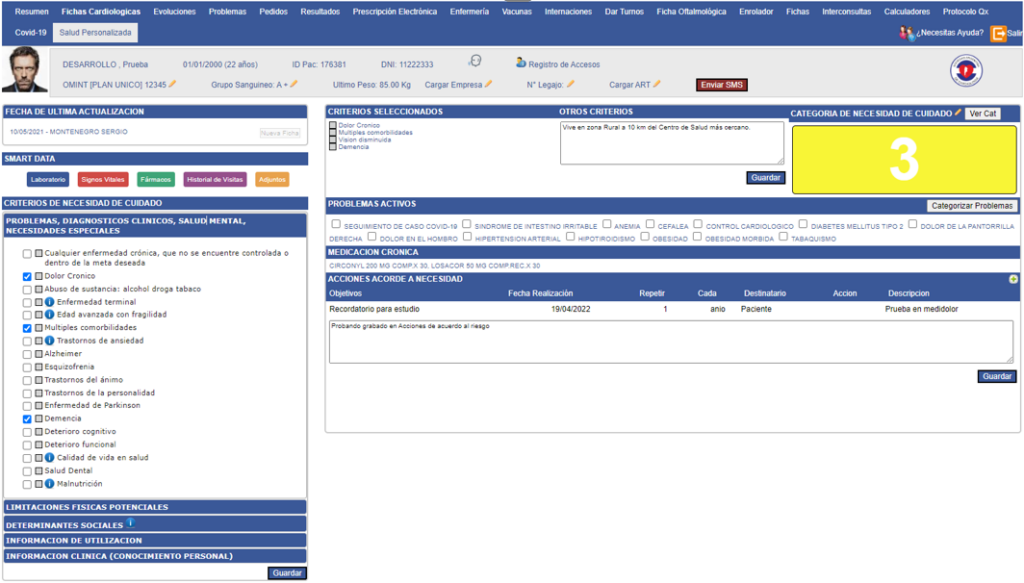
Task: Tick the ANEMIA active problem checkbox
Action: coord(607,225)
